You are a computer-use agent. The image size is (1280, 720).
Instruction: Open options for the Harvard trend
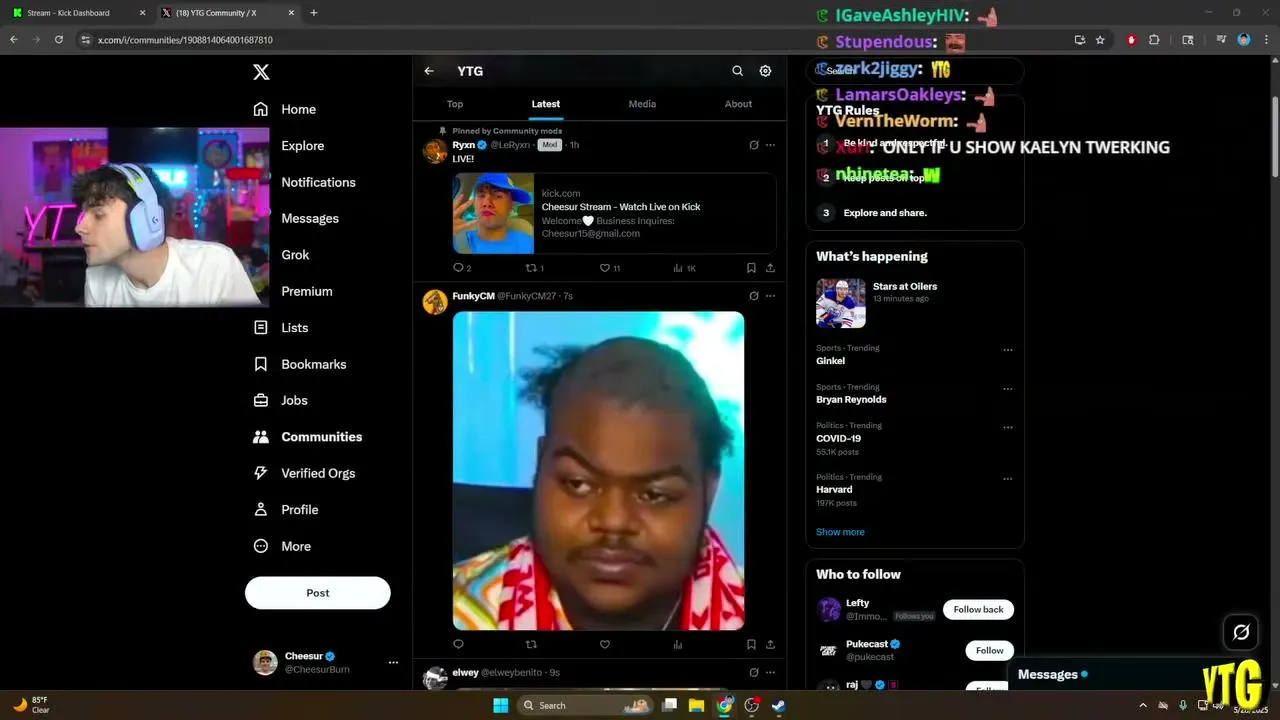coord(1008,479)
